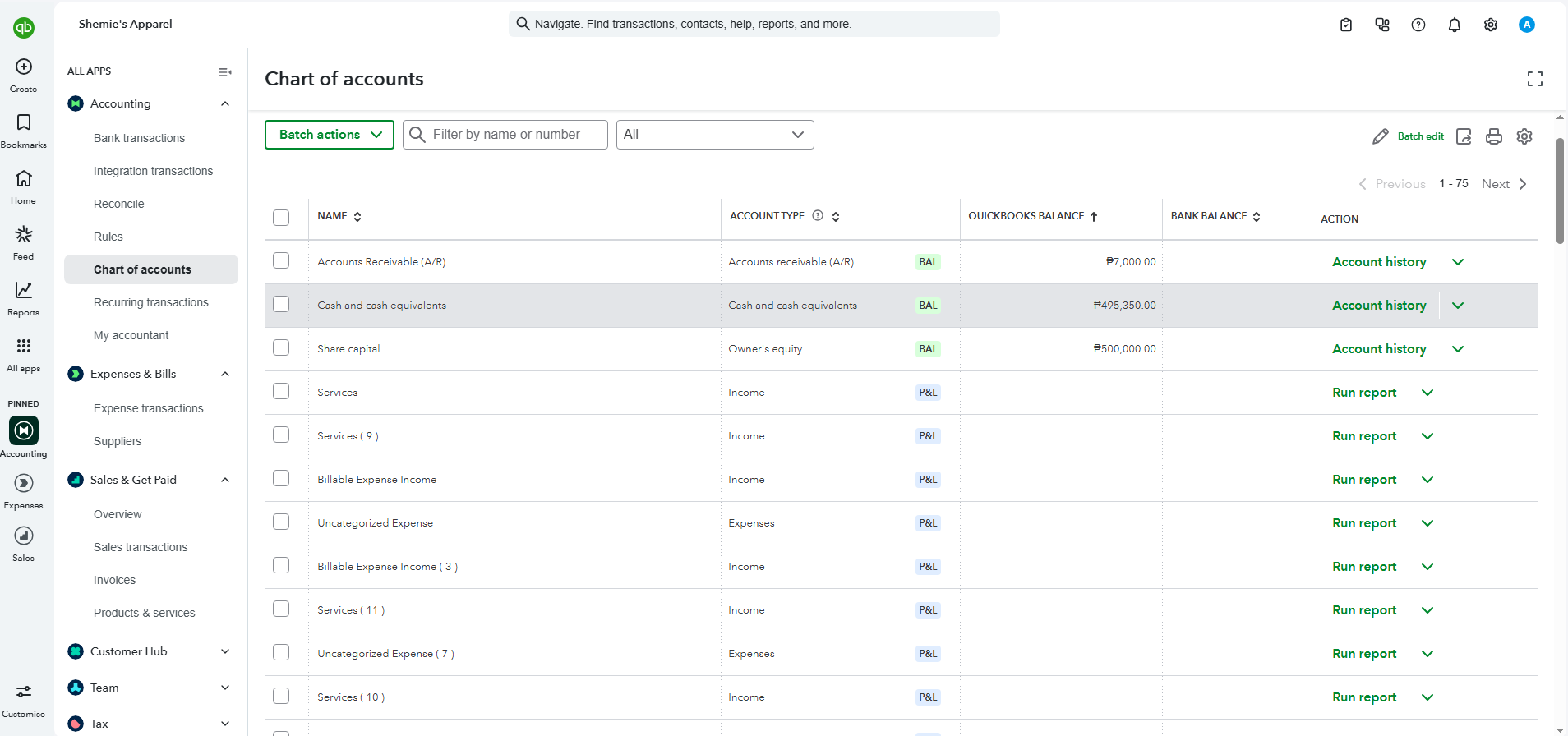Open the help question mark icon
Image resolution: width=1568 pixels, height=736 pixels.
tap(1418, 25)
